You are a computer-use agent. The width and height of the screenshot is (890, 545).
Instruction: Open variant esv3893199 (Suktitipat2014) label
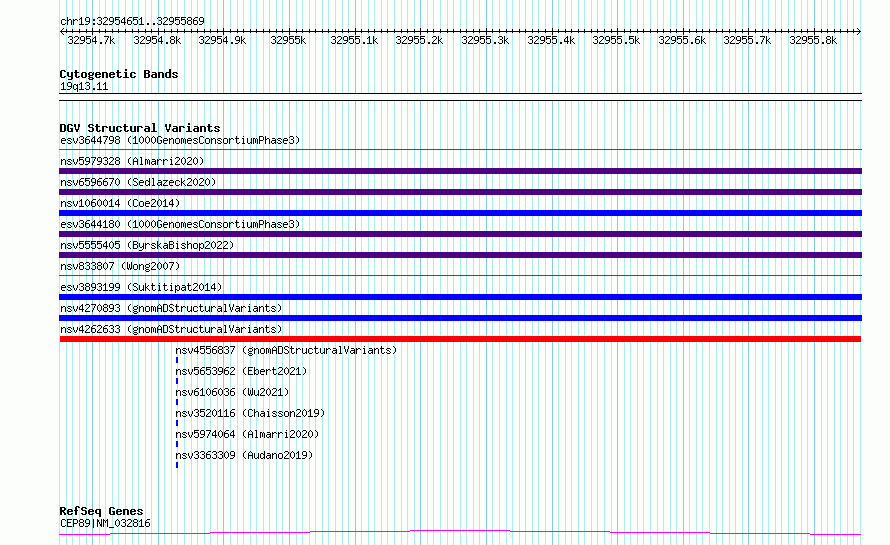(141, 287)
